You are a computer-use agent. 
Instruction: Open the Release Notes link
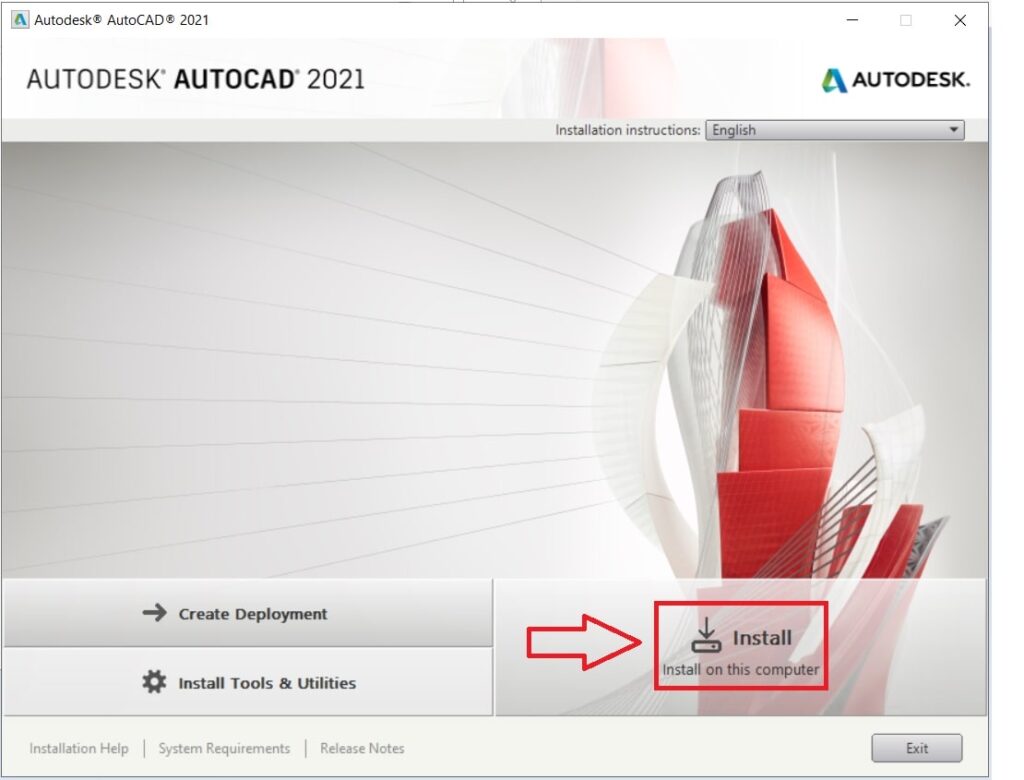click(362, 748)
